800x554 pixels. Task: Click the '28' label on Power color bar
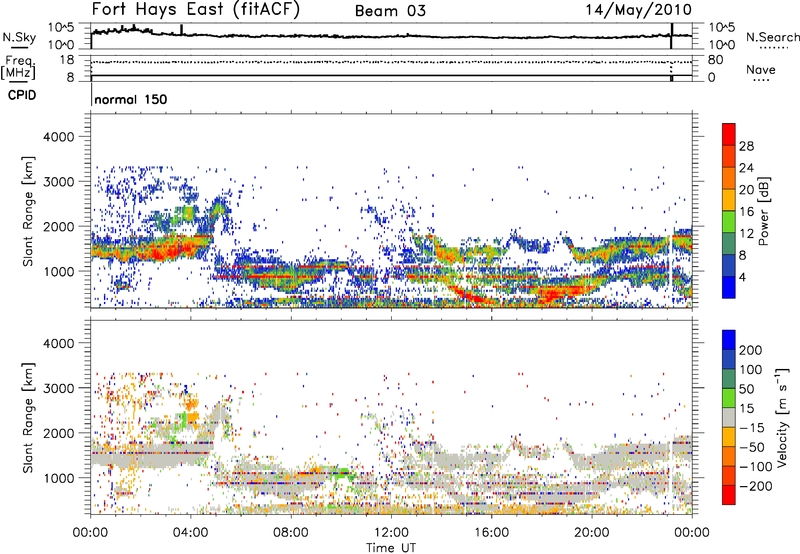click(x=746, y=146)
